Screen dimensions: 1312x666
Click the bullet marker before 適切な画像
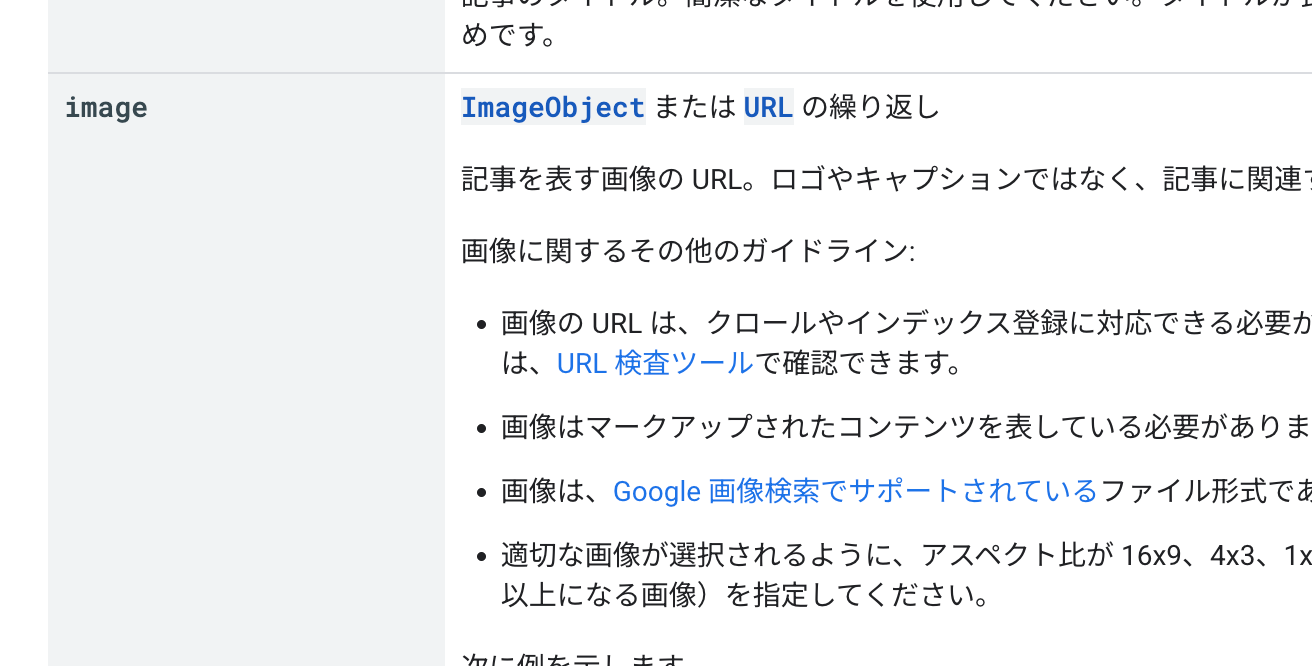[482, 556]
